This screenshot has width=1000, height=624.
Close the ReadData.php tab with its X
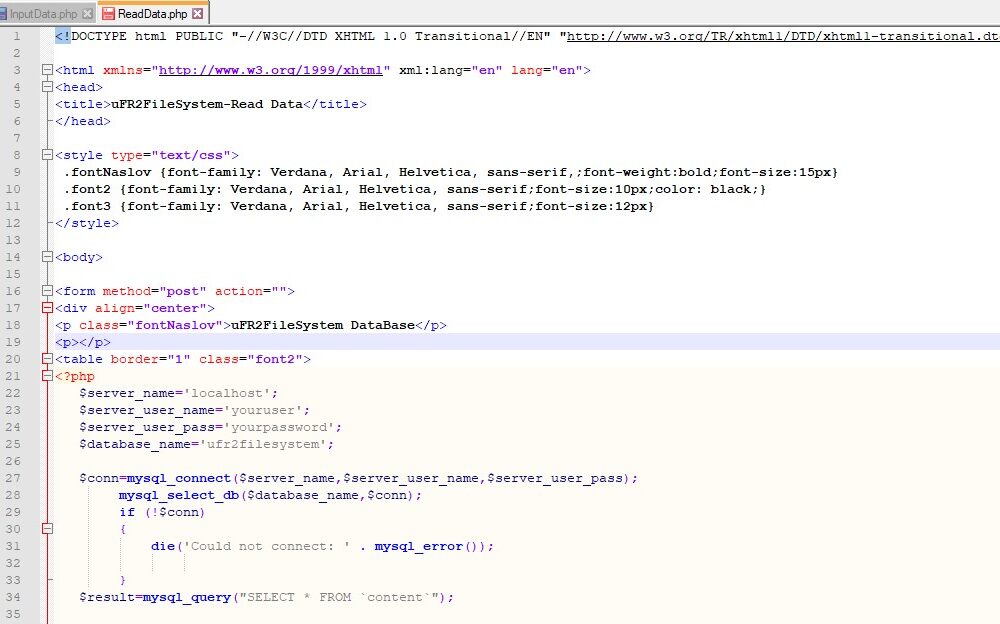click(198, 13)
